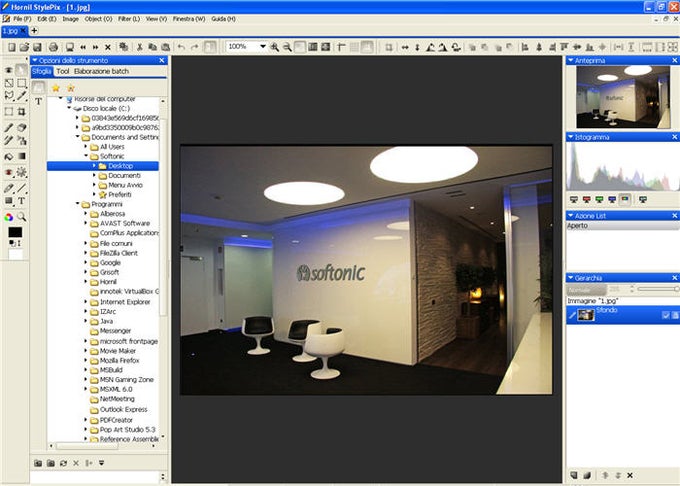Adjust the layer opacity slider in Gerarchia

tap(658, 289)
